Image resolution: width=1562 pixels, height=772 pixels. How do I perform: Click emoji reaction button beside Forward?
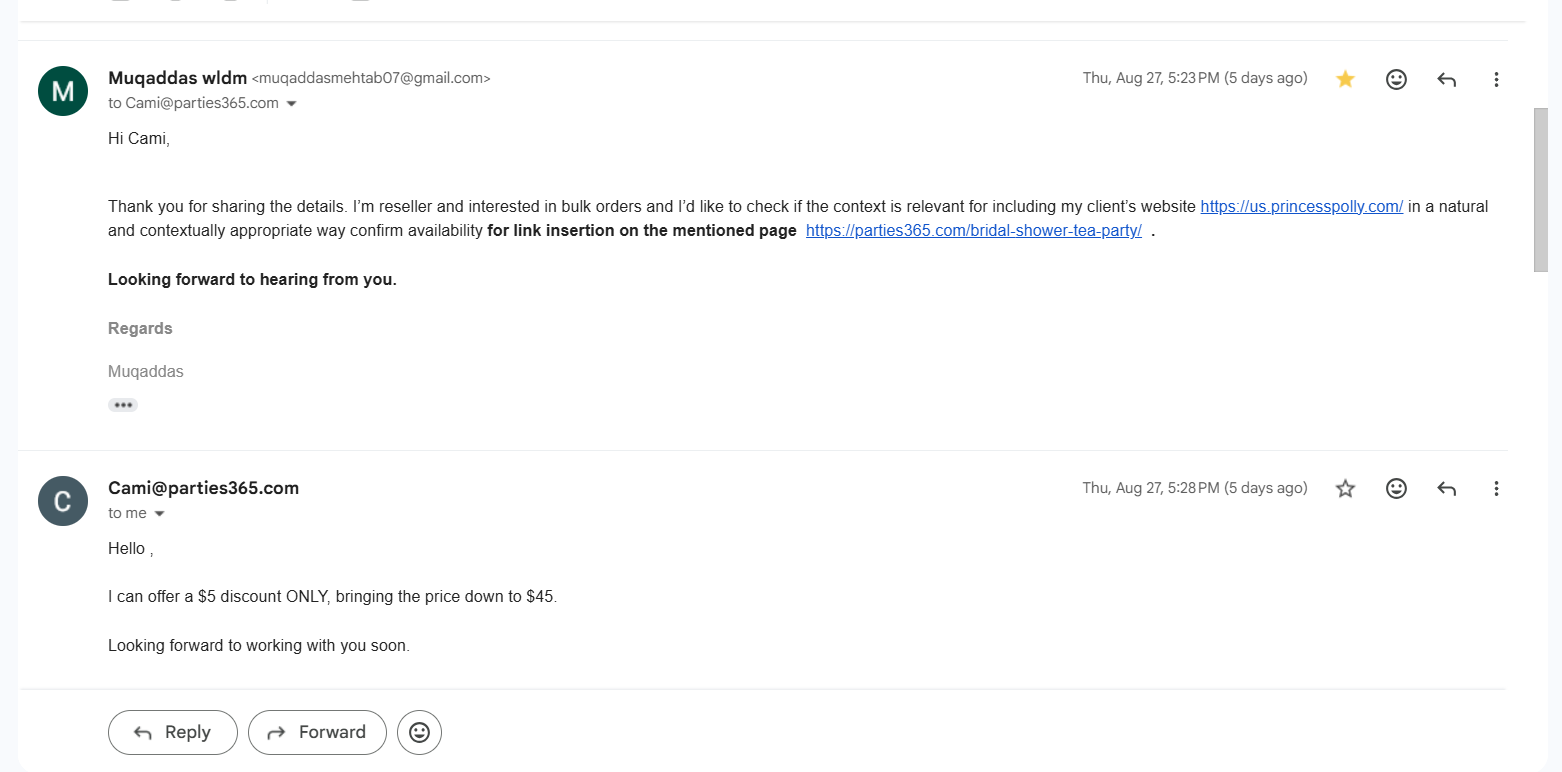[419, 732]
